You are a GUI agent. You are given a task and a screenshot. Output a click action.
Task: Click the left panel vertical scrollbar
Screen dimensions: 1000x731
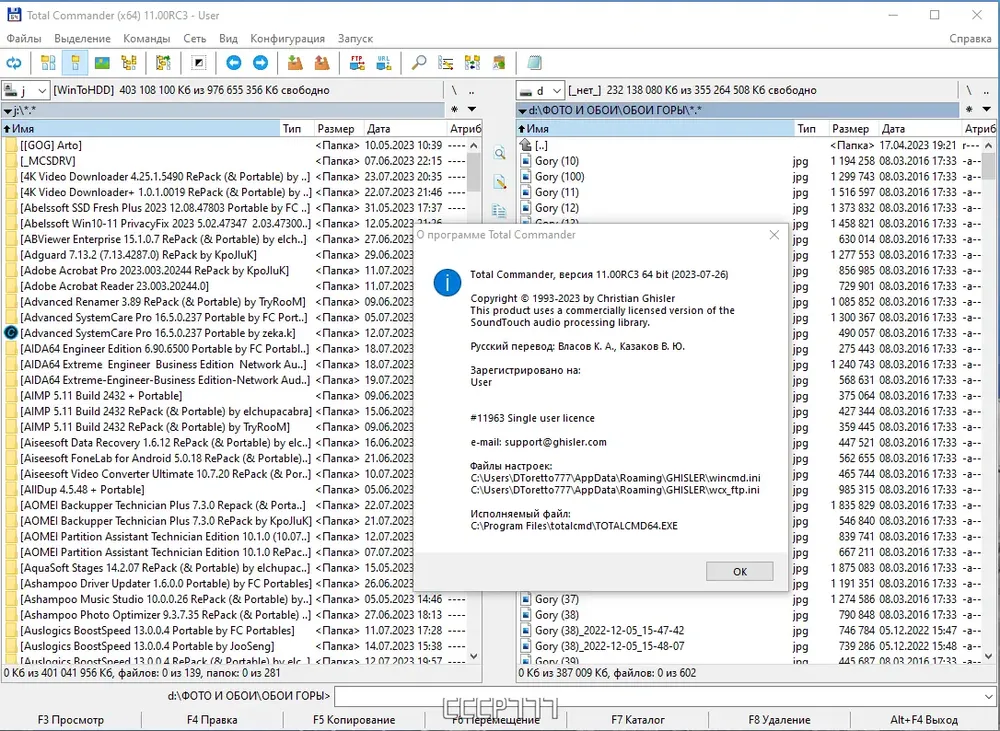474,401
